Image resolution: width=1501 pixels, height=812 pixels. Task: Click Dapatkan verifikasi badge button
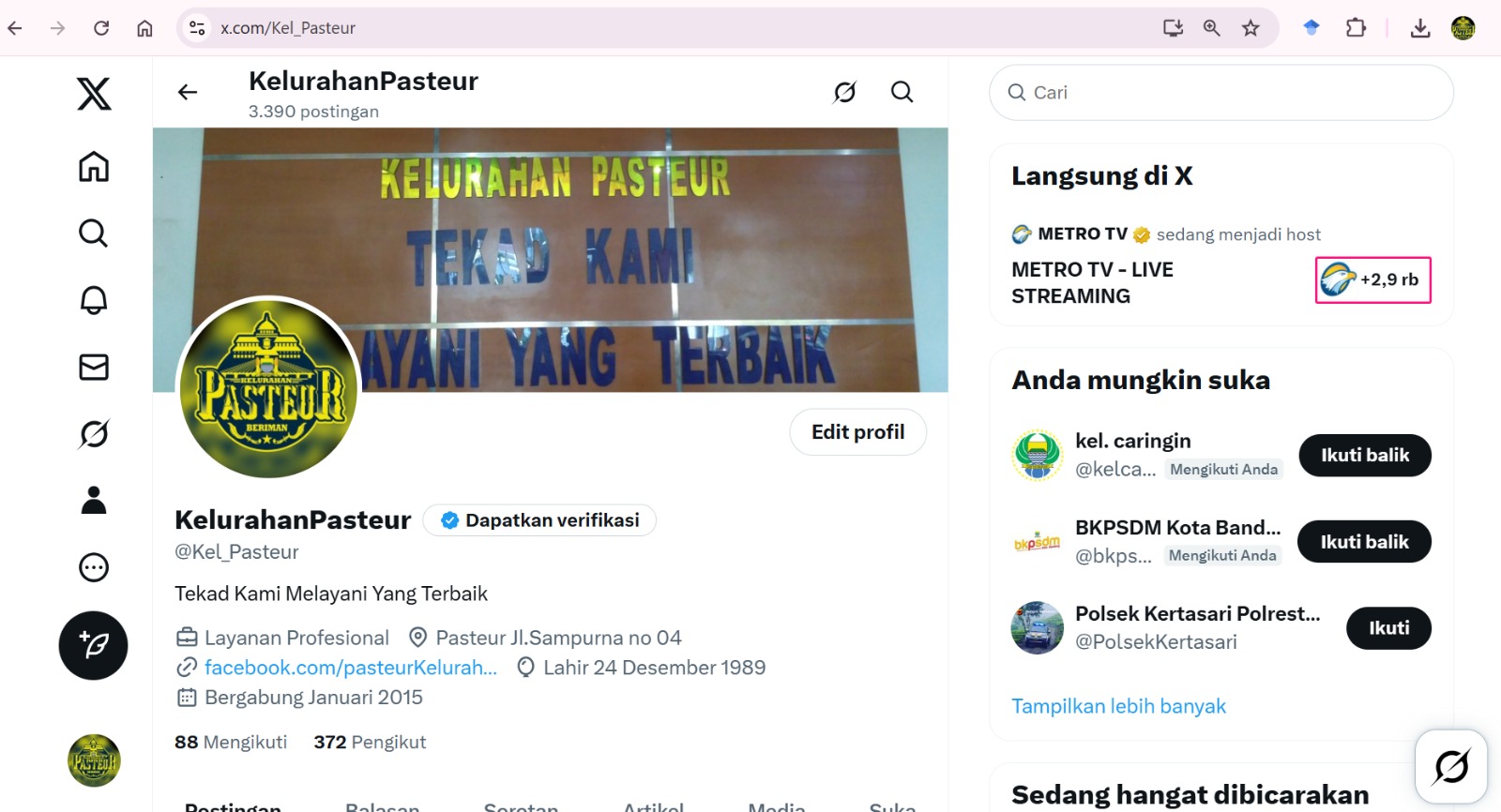(x=539, y=520)
